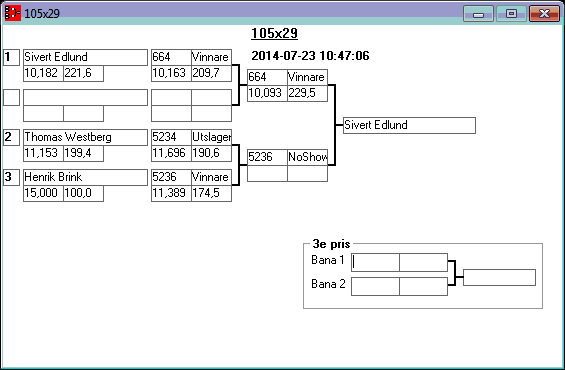Screen dimensions: 565x370
Task: Select the 15,000 time cell for Henrik Brink
Action: [43, 193]
